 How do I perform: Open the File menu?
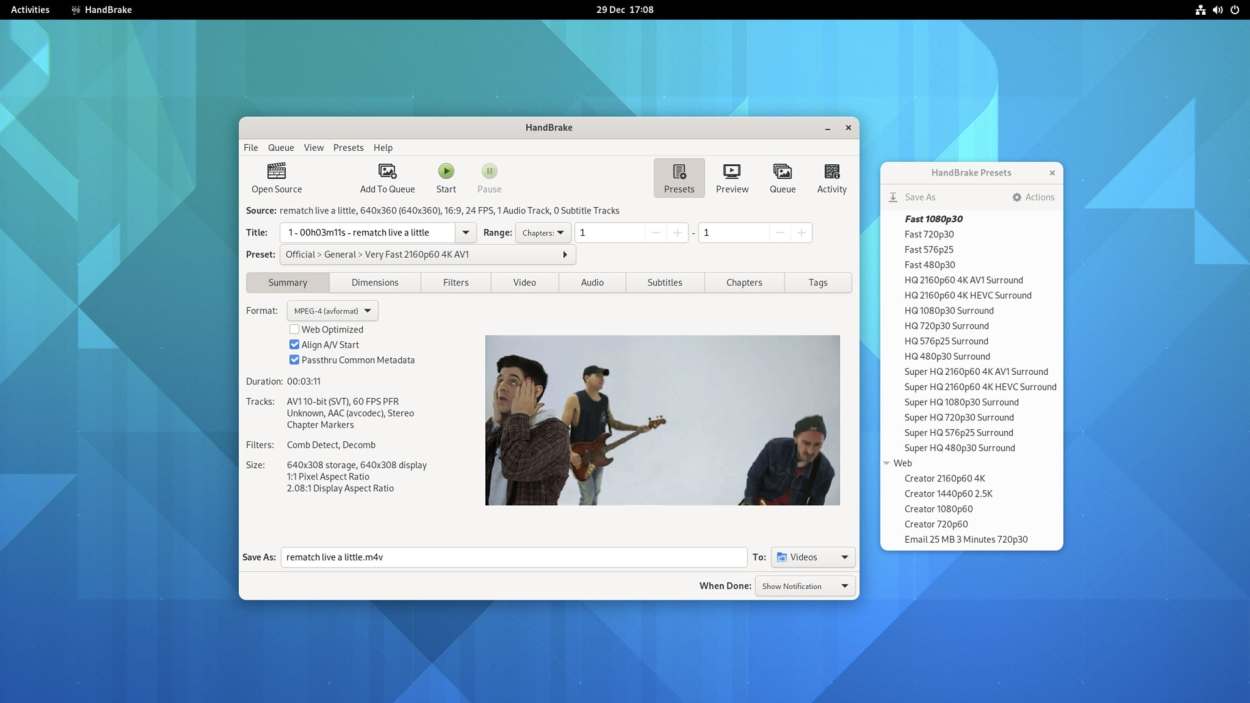[251, 148]
